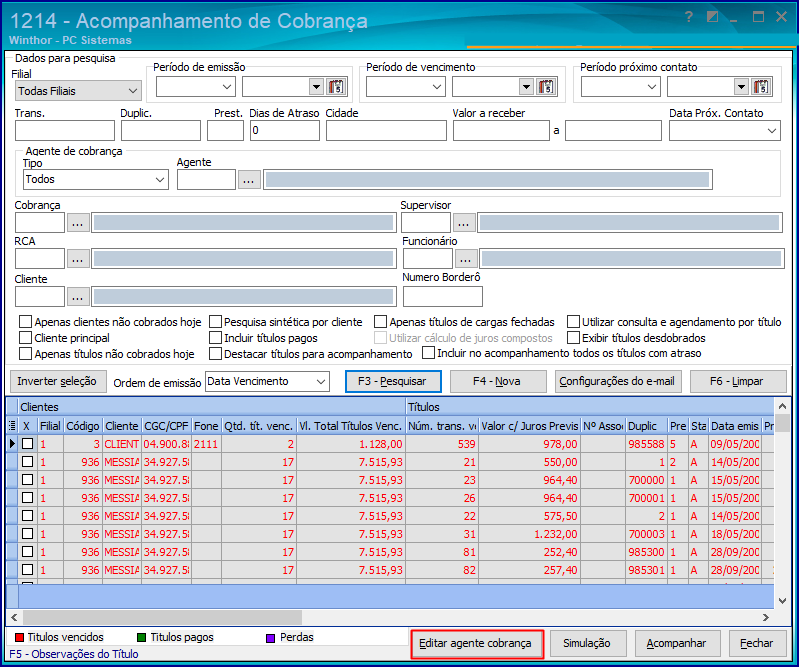Screen dimensions: 799x667
Task: Open calendar icon for Período próximo contato
Action: pyautogui.click(x=761, y=87)
